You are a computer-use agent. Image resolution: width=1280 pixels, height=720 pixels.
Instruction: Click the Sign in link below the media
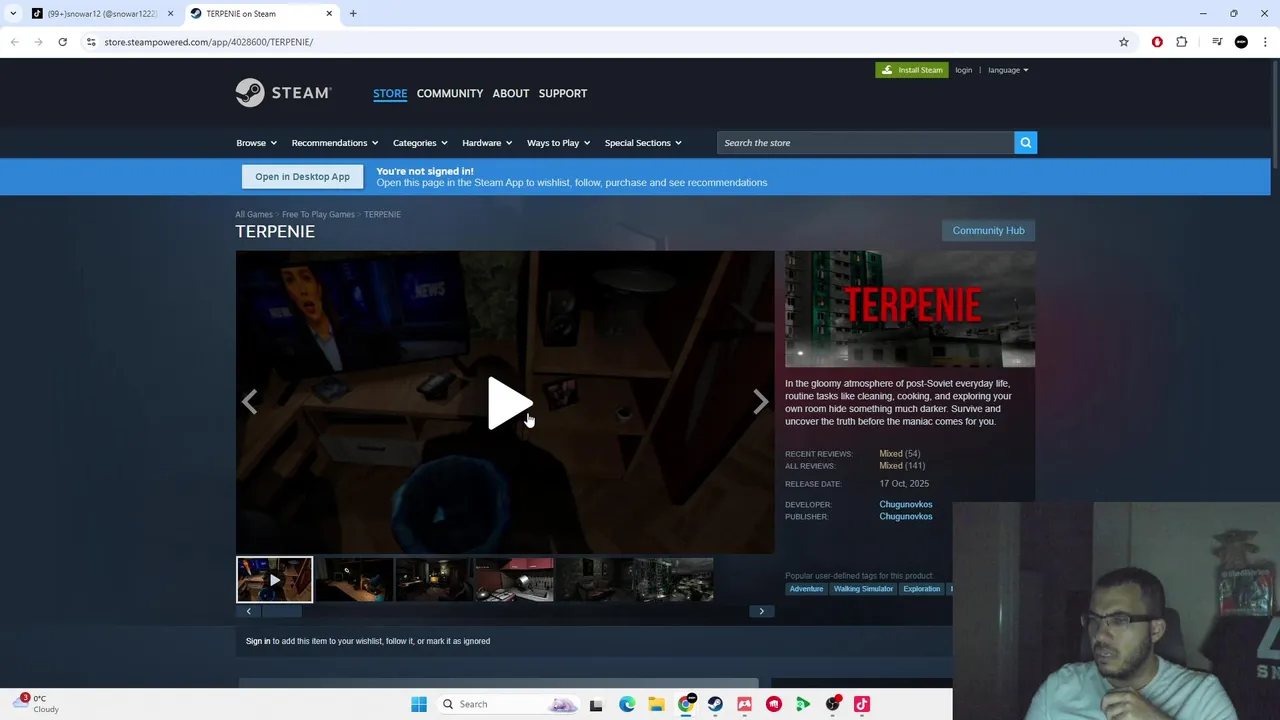pos(258,641)
